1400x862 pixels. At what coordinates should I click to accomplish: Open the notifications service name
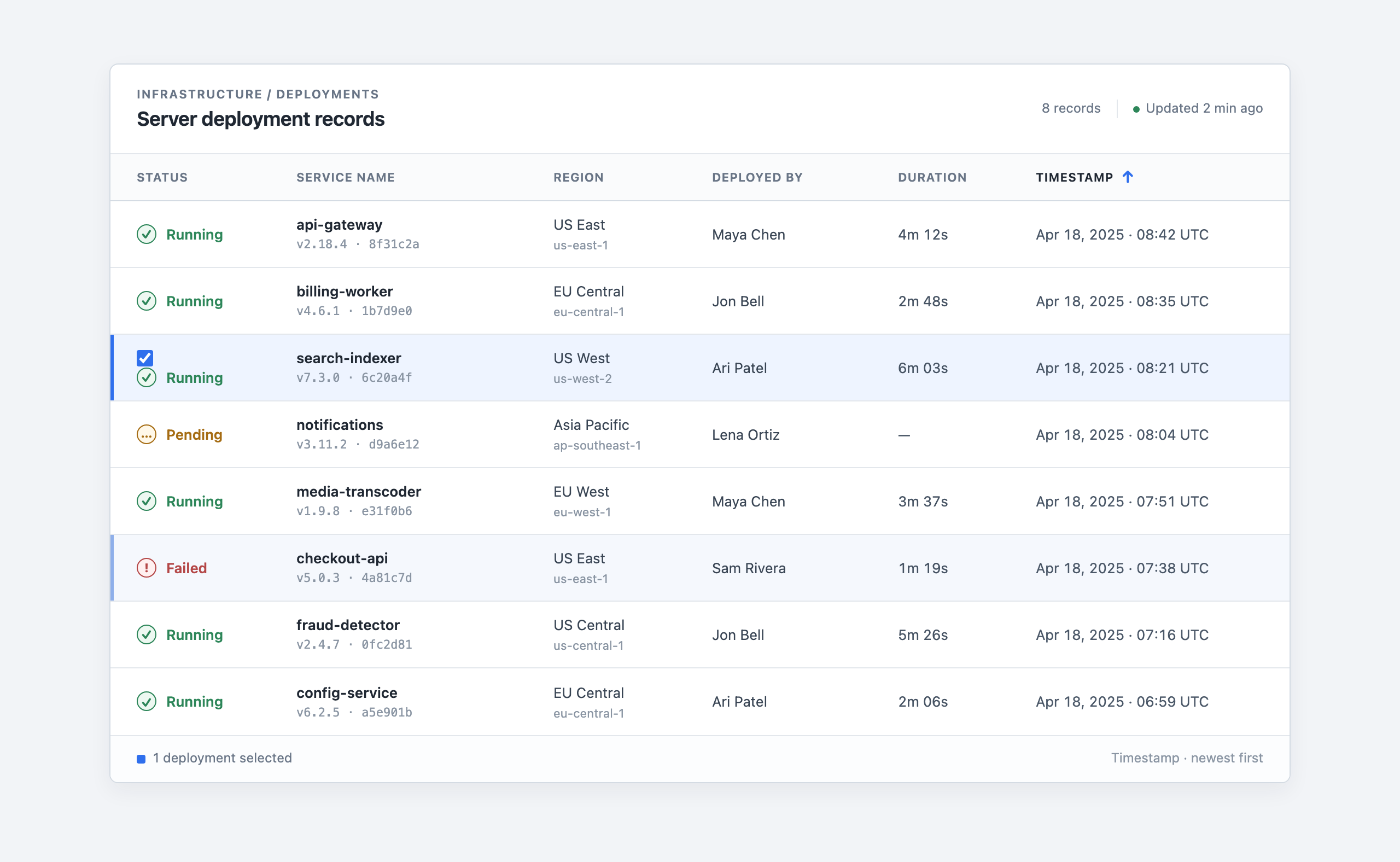point(340,425)
